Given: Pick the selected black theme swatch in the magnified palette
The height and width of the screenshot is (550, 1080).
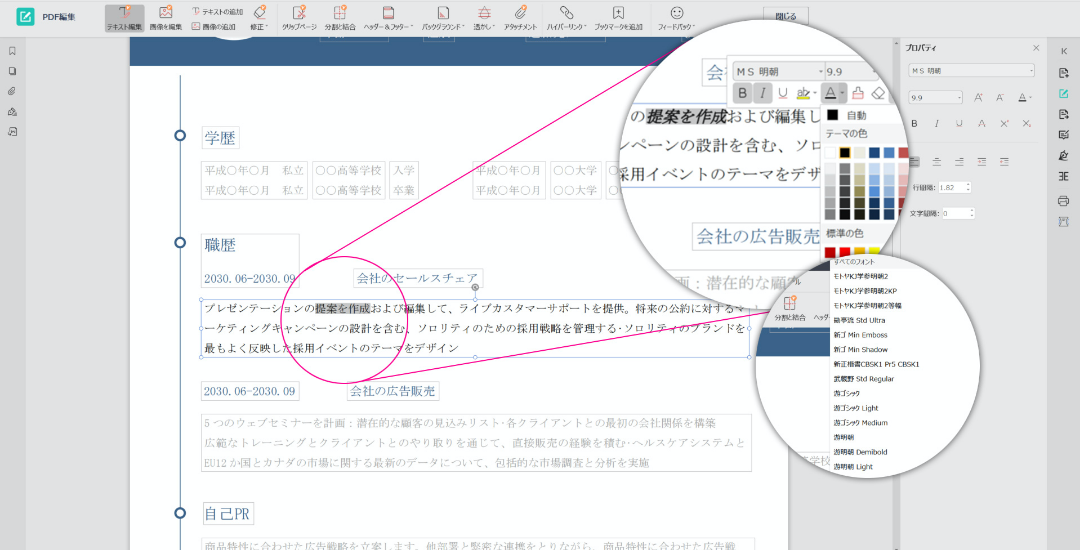Looking at the screenshot, I should 844,153.
